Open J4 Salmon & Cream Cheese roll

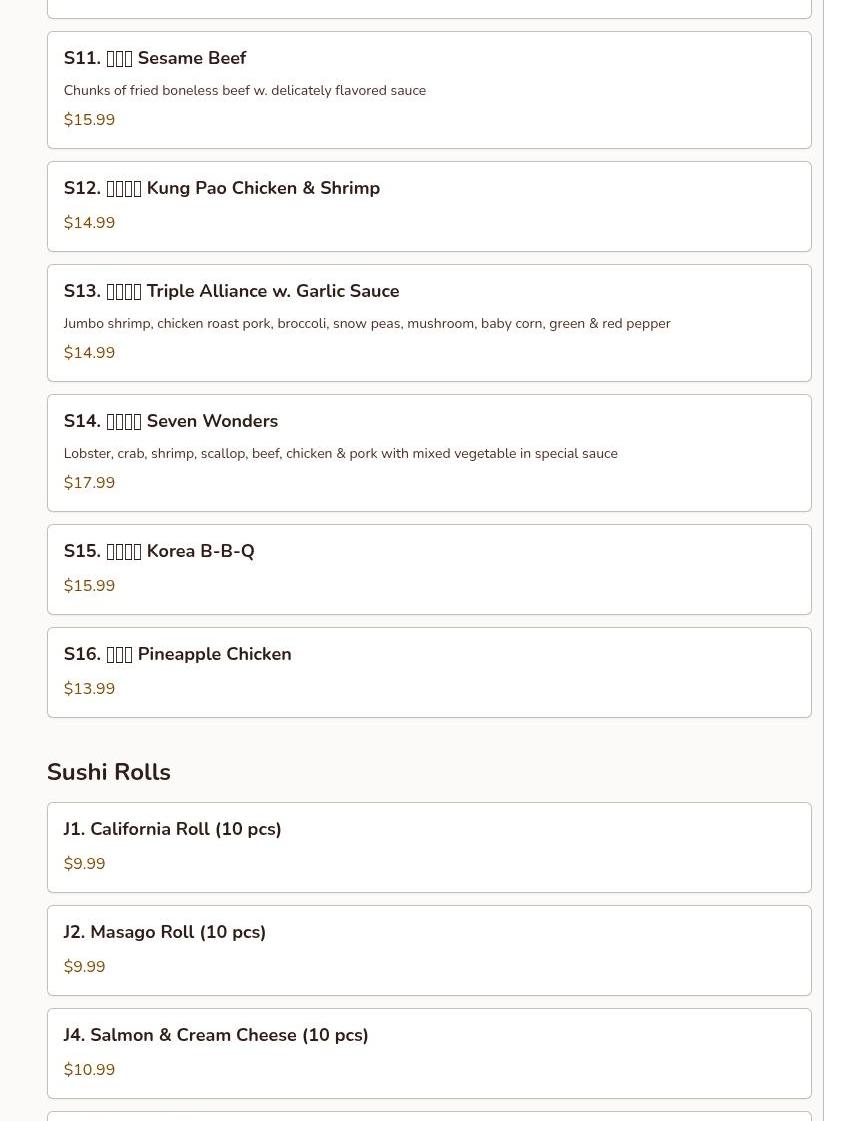429,1054
